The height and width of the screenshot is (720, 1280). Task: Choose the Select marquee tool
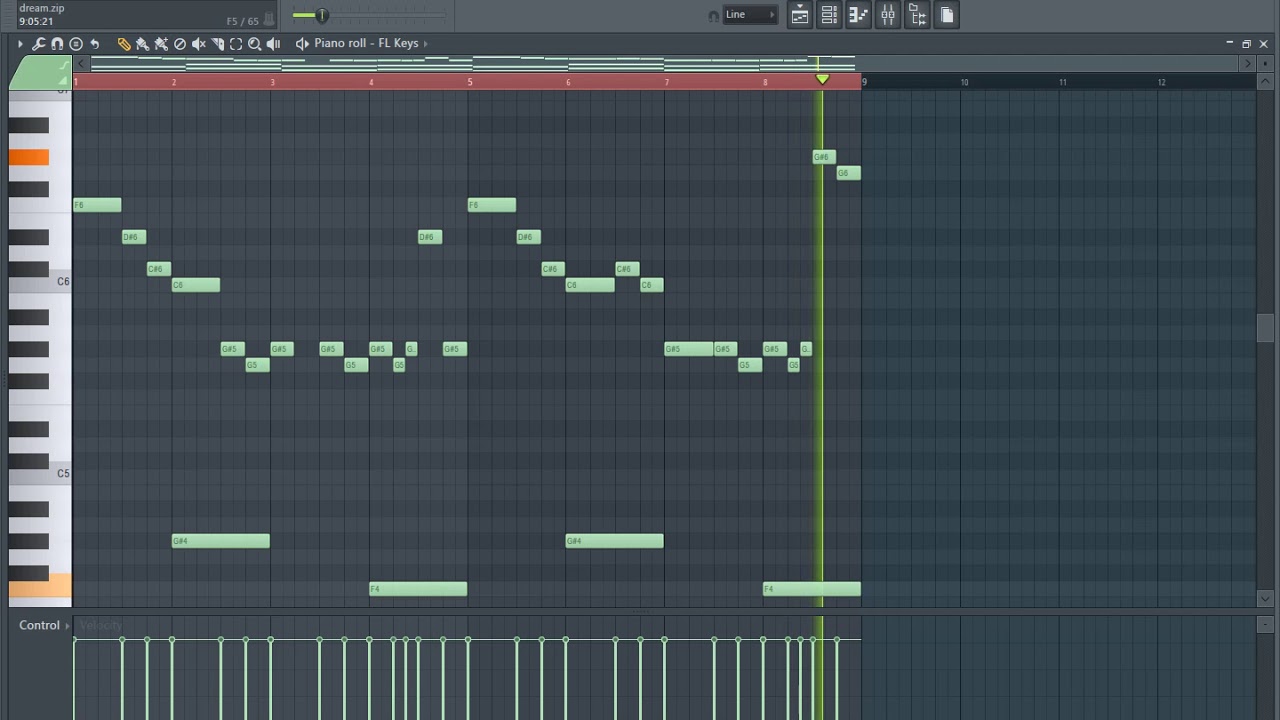[x=236, y=44]
